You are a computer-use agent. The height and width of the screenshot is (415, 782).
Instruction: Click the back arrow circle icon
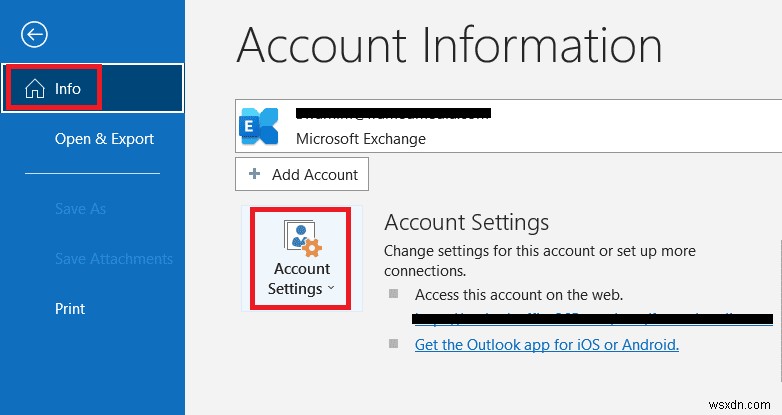[x=35, y=35]
